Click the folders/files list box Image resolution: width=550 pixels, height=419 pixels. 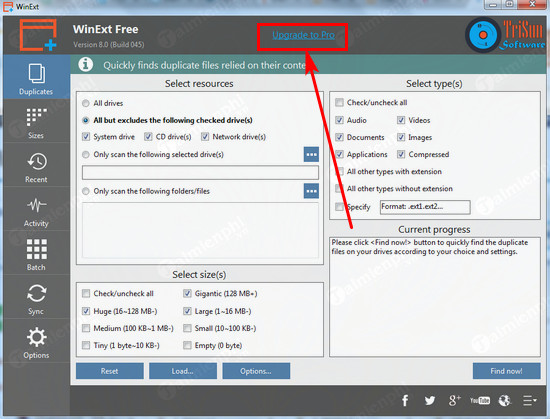click(200, 230)
